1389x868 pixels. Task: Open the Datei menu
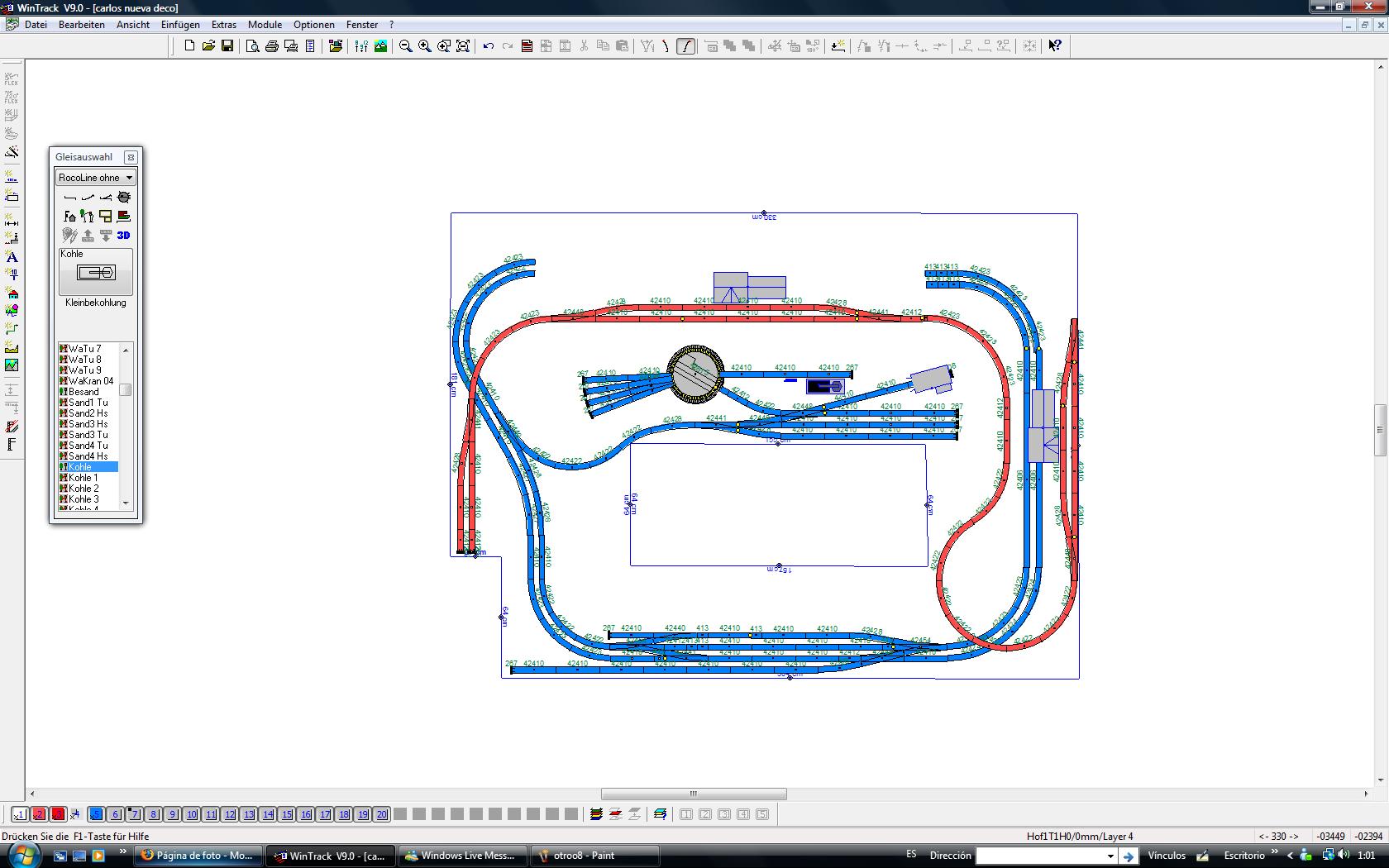click(36, 25)
